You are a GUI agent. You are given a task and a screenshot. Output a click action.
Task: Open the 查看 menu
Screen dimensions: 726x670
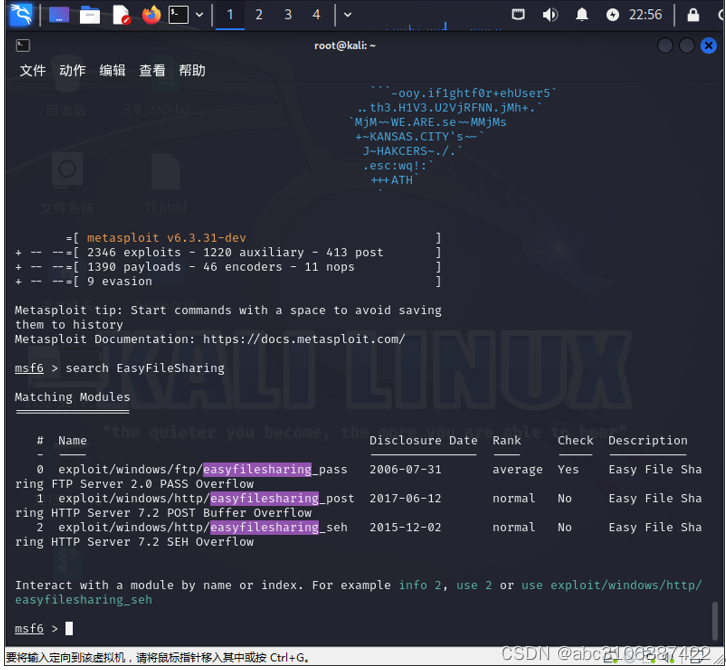pyautogui.click(x=152, y=70)
